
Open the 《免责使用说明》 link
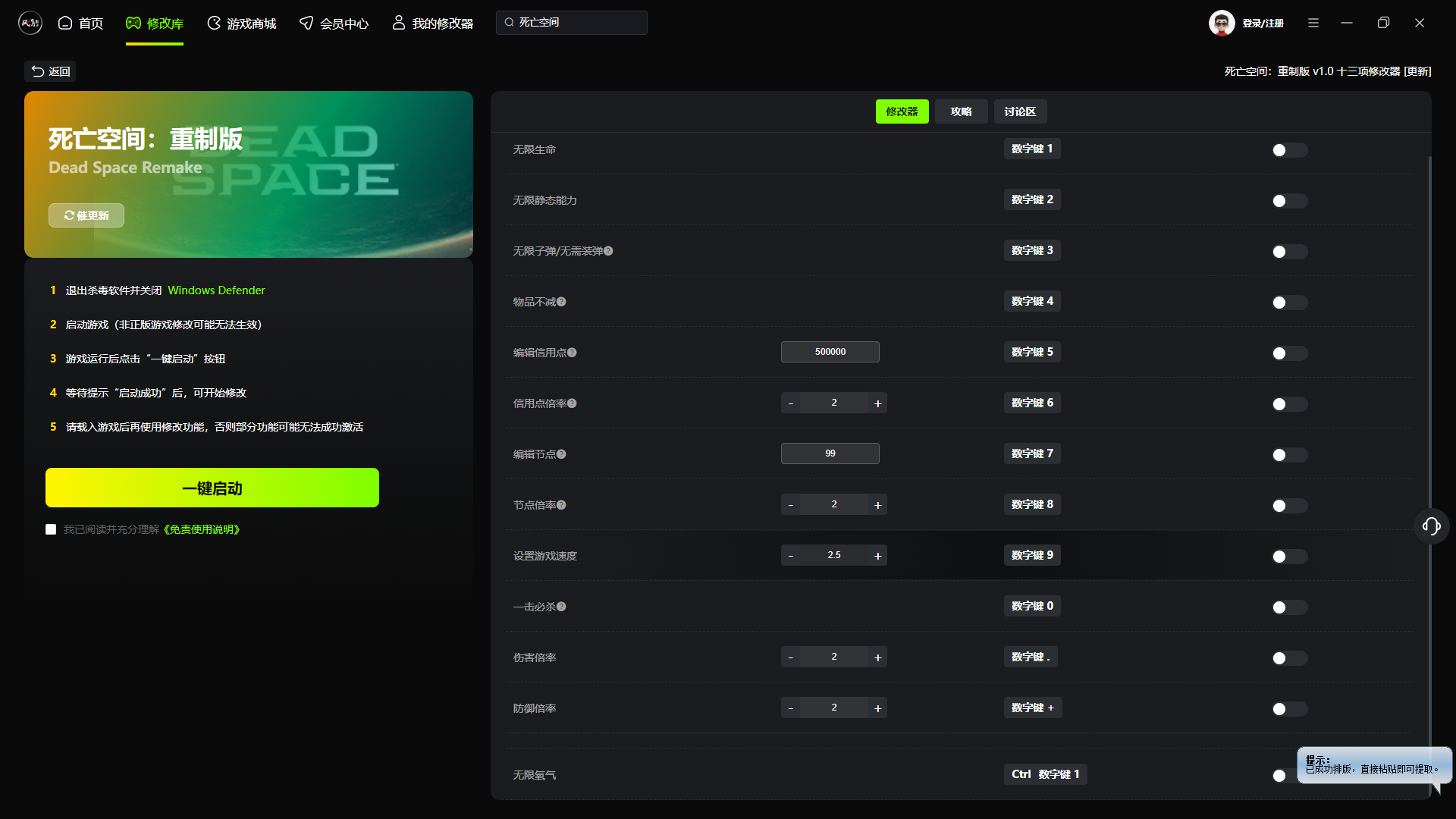tap(202, 529)
